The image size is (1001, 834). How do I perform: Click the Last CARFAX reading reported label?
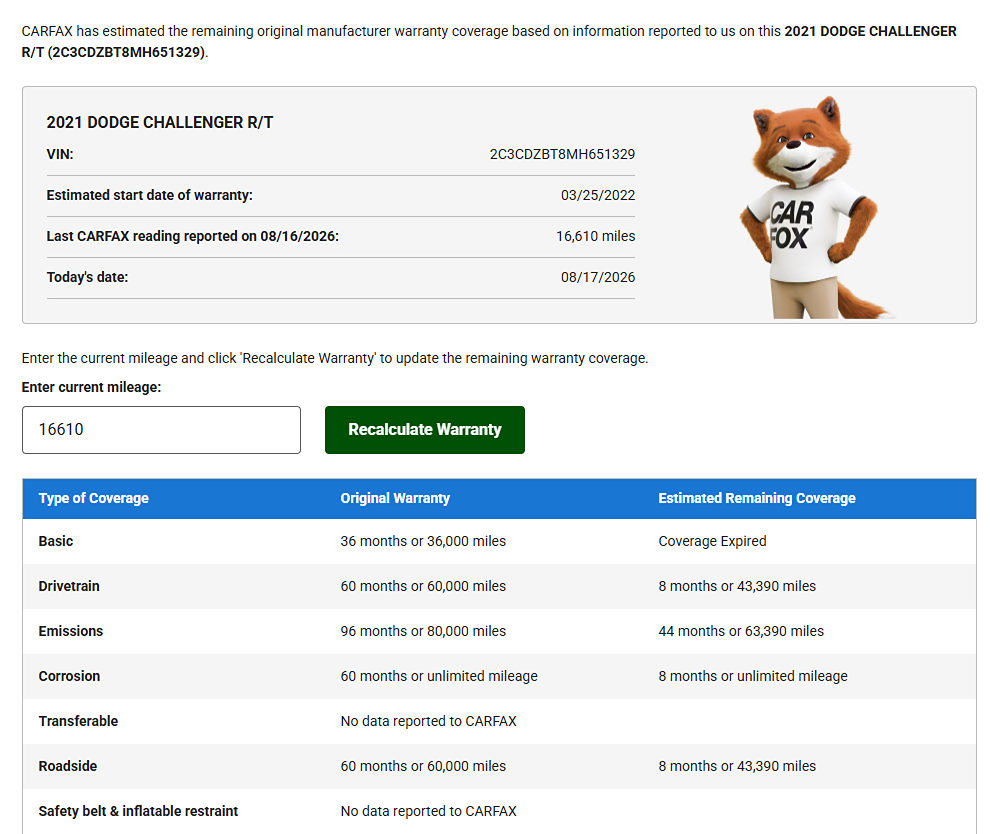click(x=192, y=236)
